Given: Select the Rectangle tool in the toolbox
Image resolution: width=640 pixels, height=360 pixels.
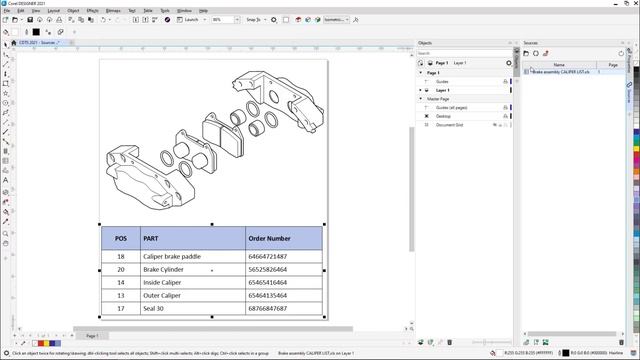Looking at the screenshot, I should pos(5,83).
